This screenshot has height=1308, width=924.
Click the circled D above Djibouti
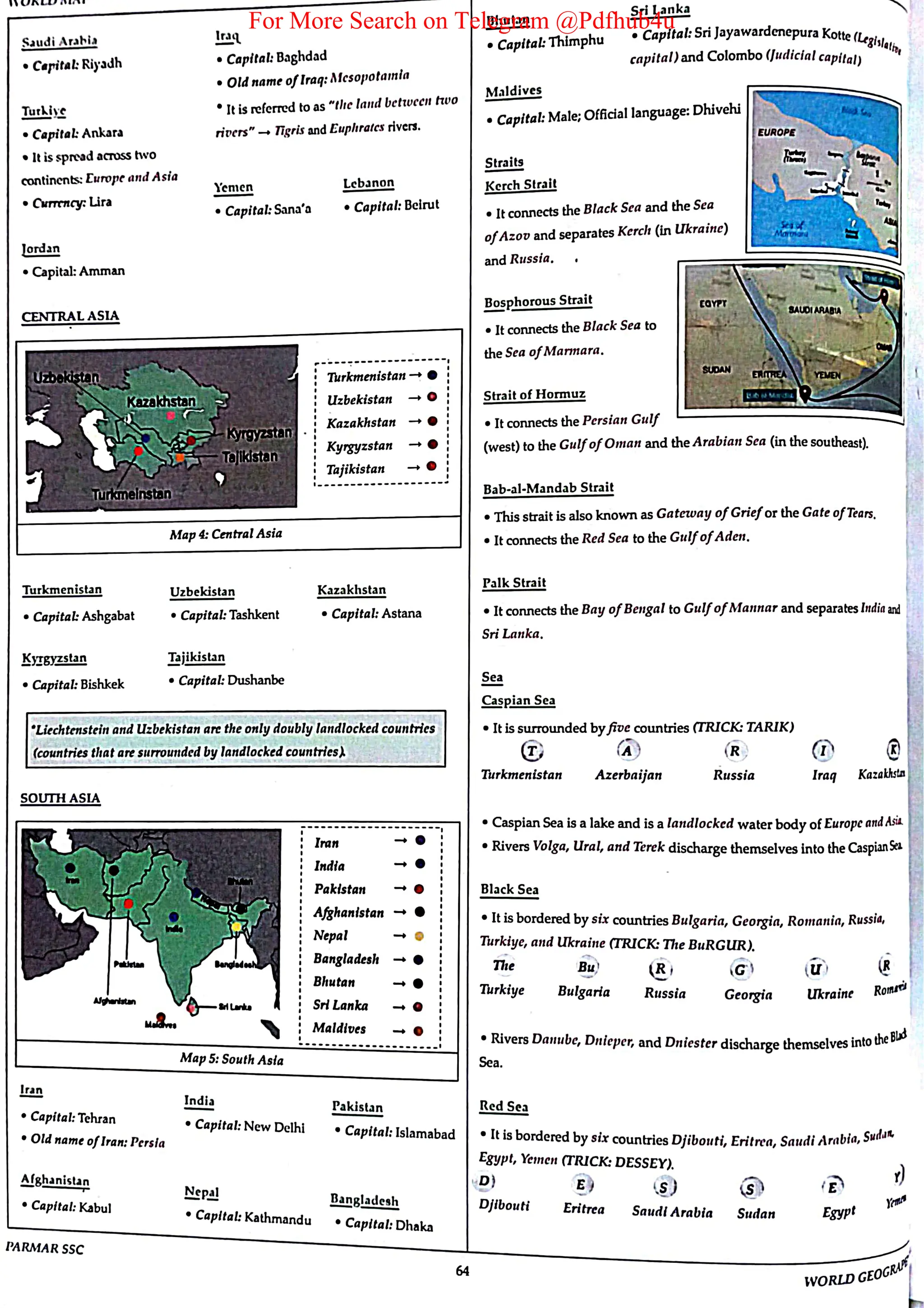coord(485,1180)
